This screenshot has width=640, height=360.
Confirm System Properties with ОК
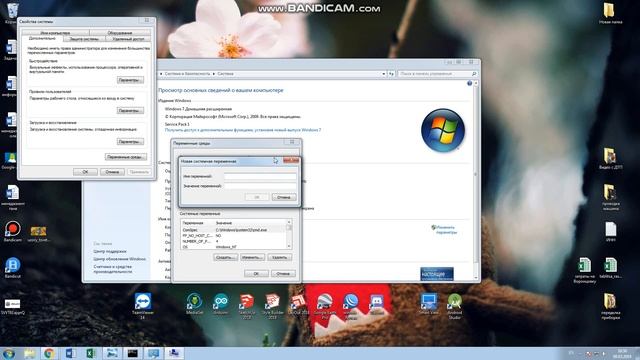coord(85,172)
